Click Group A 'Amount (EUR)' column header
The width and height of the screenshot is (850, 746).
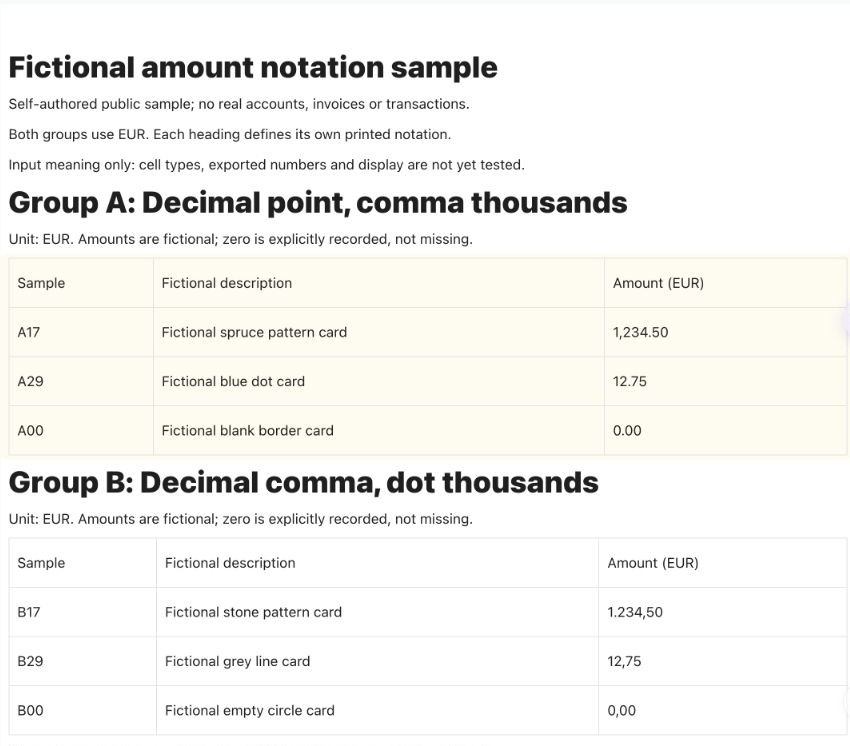pos(725,283)
